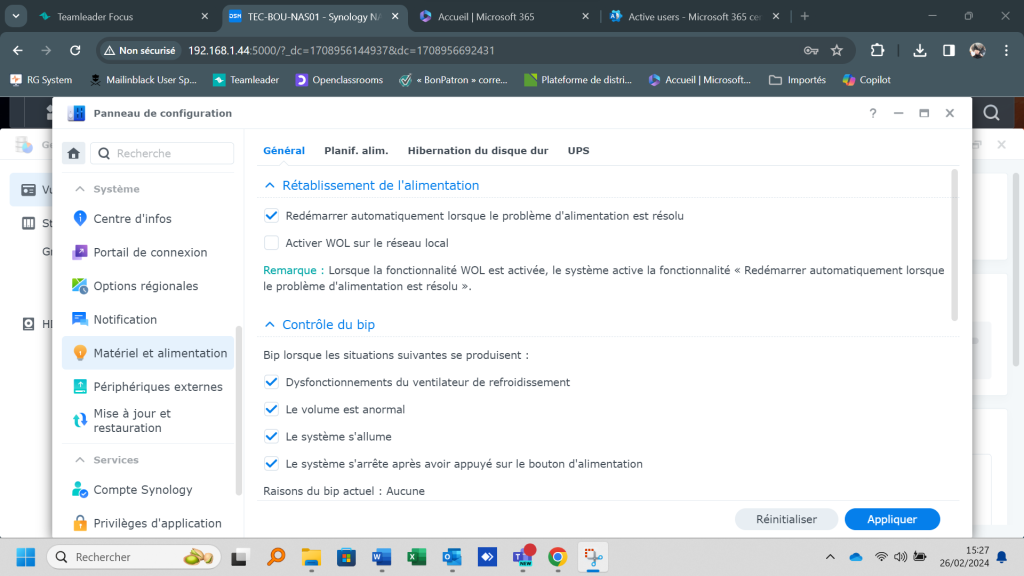Click the Réinitialiser button
Image resolution: width=1024 pixels, height=576 pixels.
[x=786, y=519]
